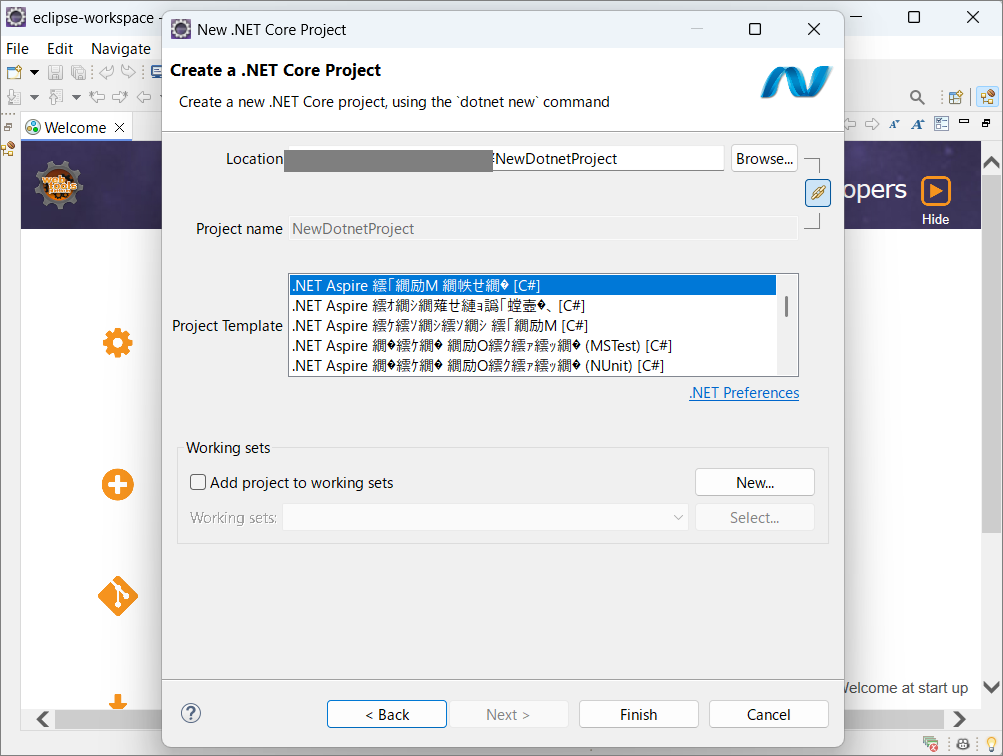Click the Welcome page right scroll arrow

[959, 719]
